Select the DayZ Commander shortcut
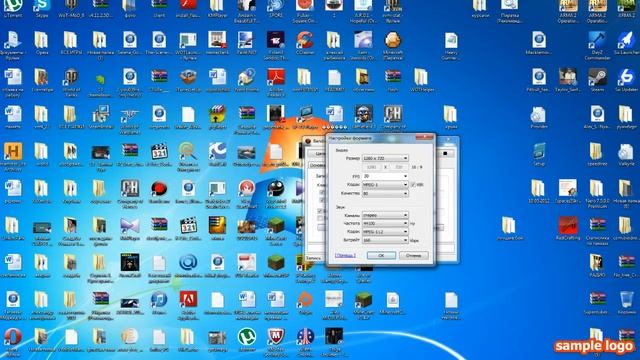 (x=597, y=45)
